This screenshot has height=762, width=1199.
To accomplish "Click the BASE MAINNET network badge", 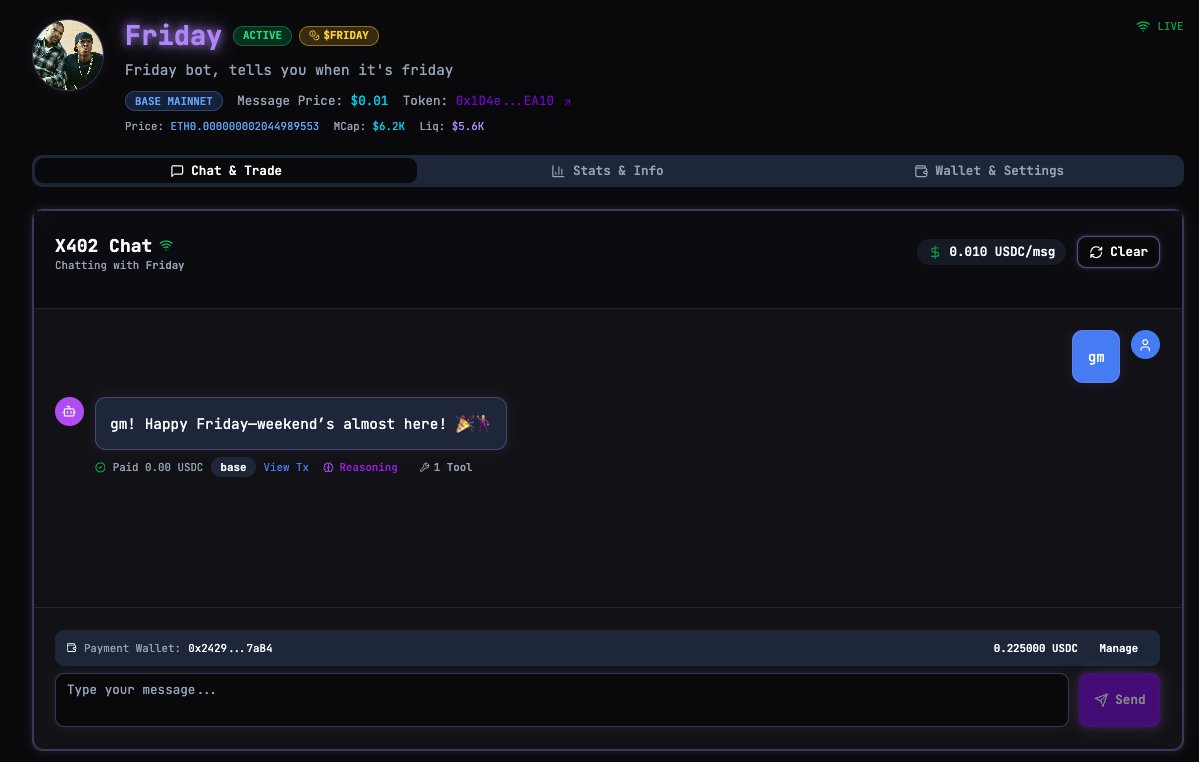I will coord(174,101).
